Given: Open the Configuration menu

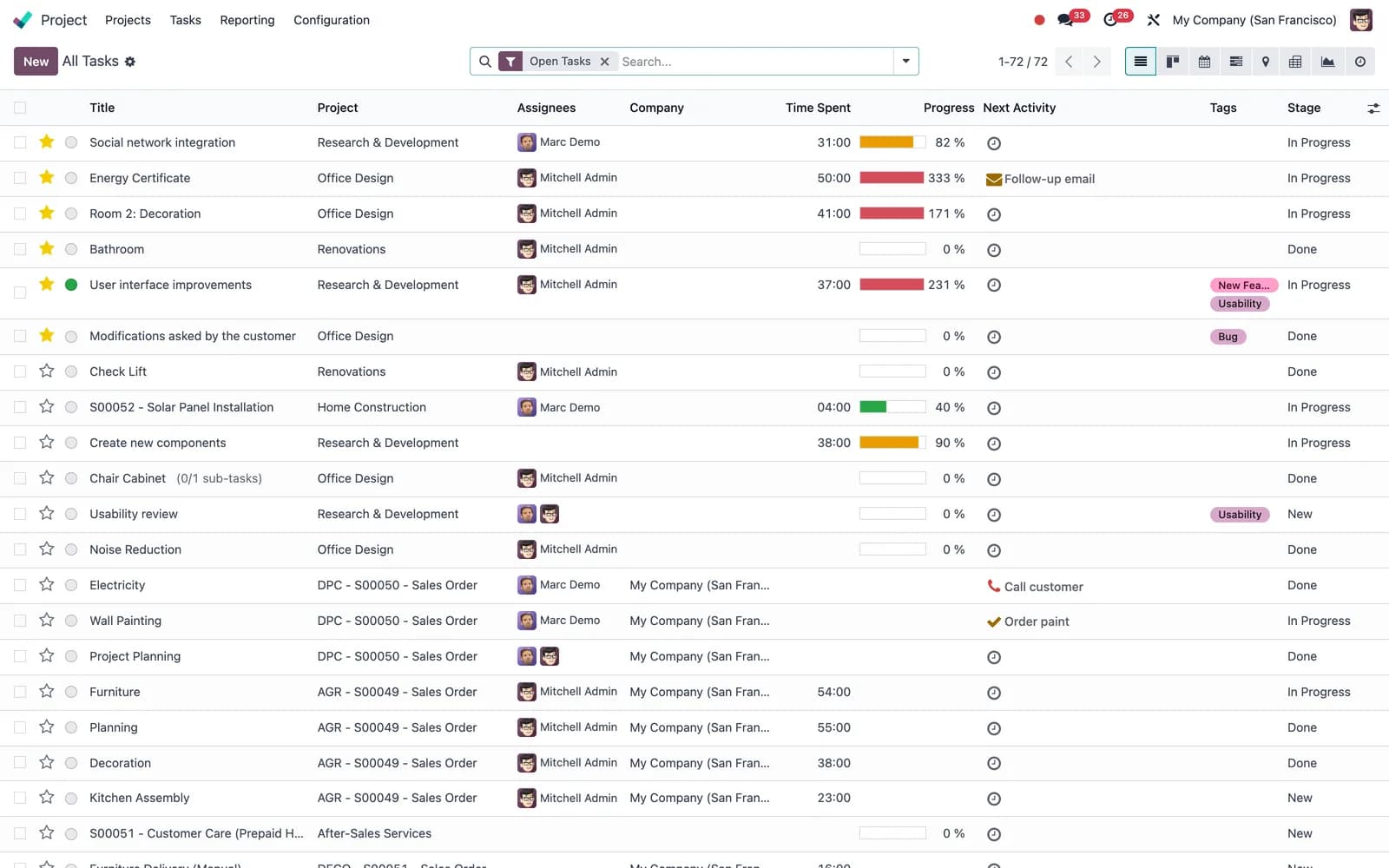Looking at the screenshot, I should click(x=332, y=20).
